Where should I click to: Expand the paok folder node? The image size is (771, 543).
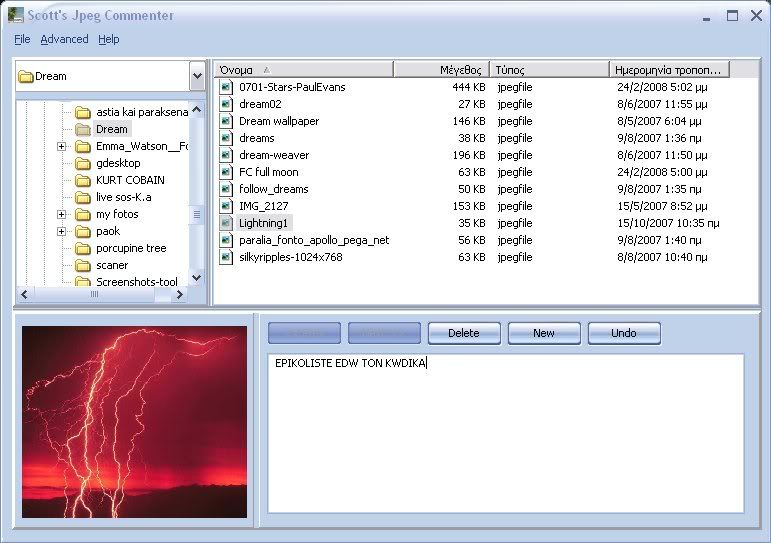coord(62,231)
